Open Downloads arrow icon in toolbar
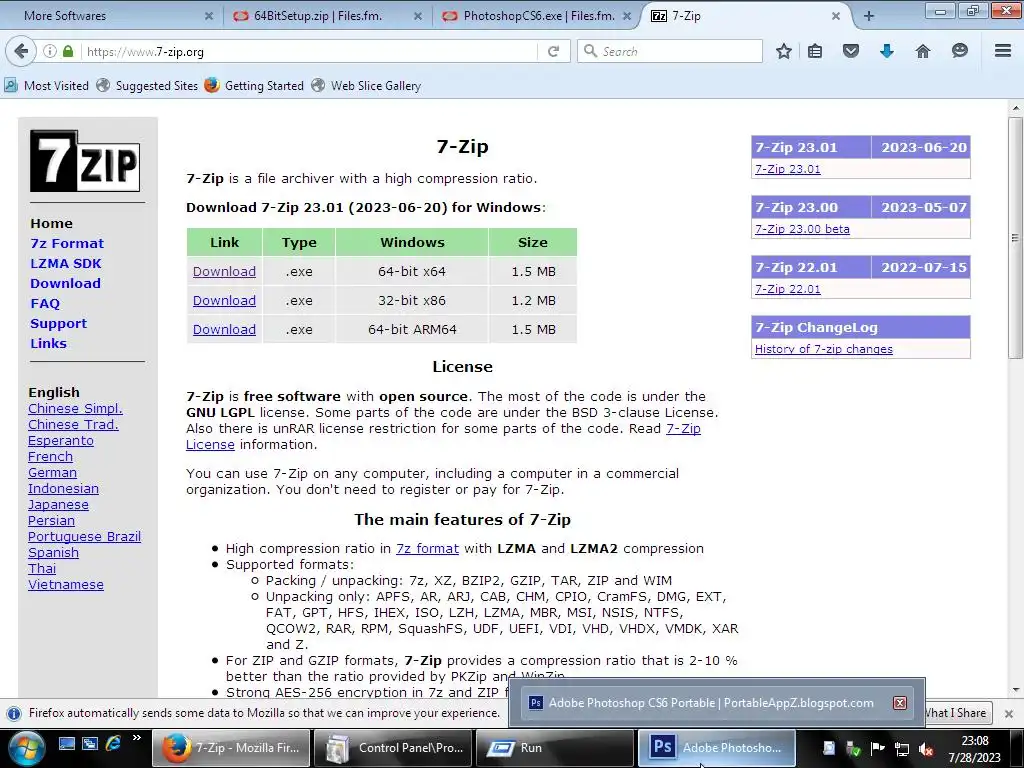 point(886,51)
